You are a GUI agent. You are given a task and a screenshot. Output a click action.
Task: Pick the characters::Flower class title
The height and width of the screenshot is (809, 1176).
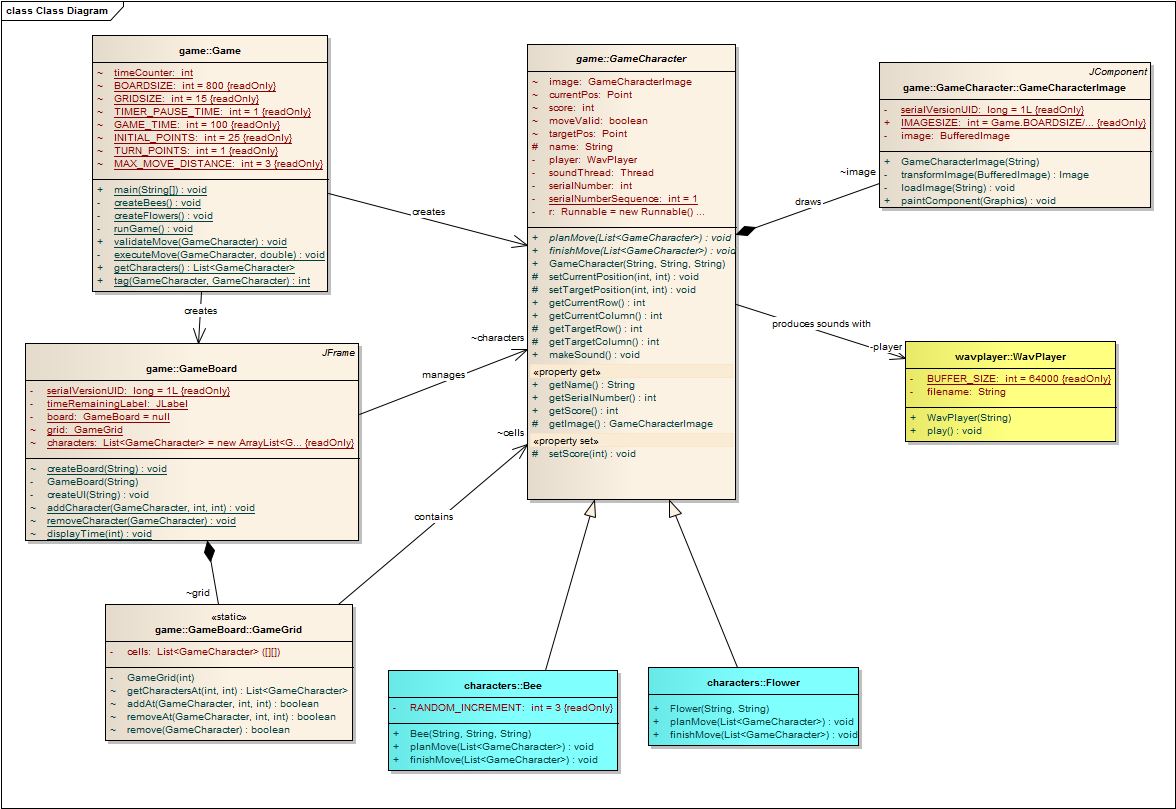point(753,682)
